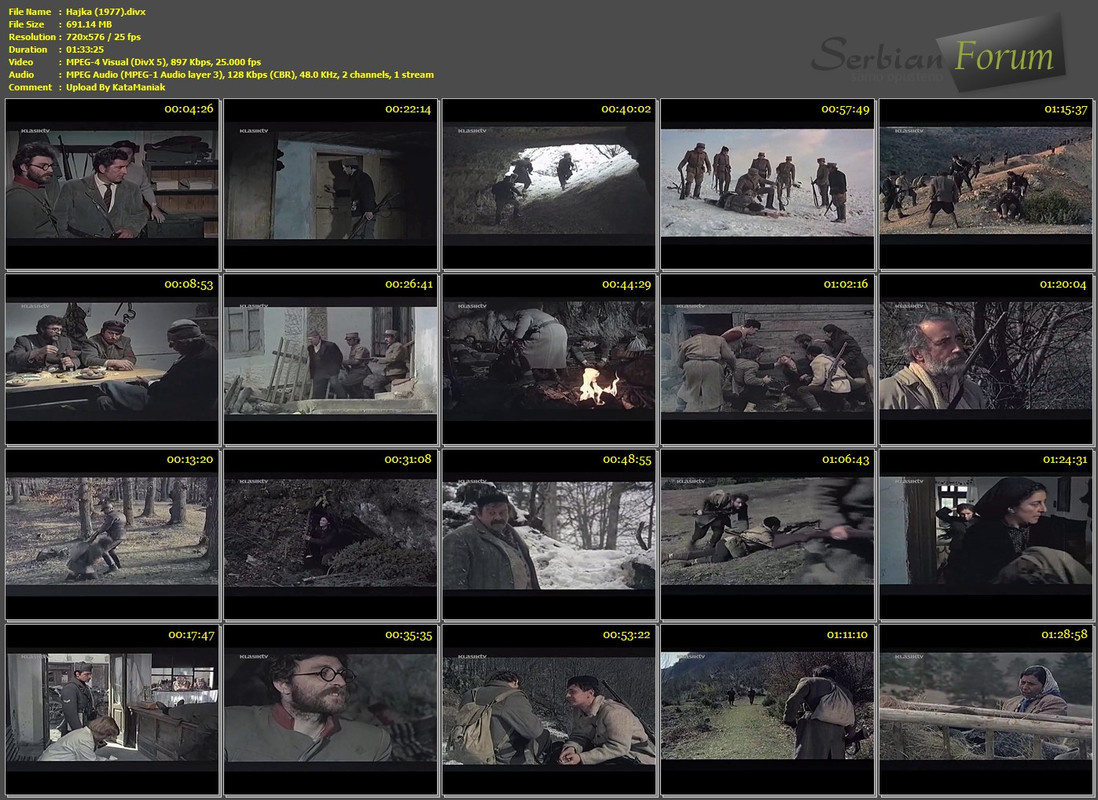Select the final thumbnail at 01:28:58
Image resolution: width=1098 pixels, height=800 pixels.
tap(986, 710)
